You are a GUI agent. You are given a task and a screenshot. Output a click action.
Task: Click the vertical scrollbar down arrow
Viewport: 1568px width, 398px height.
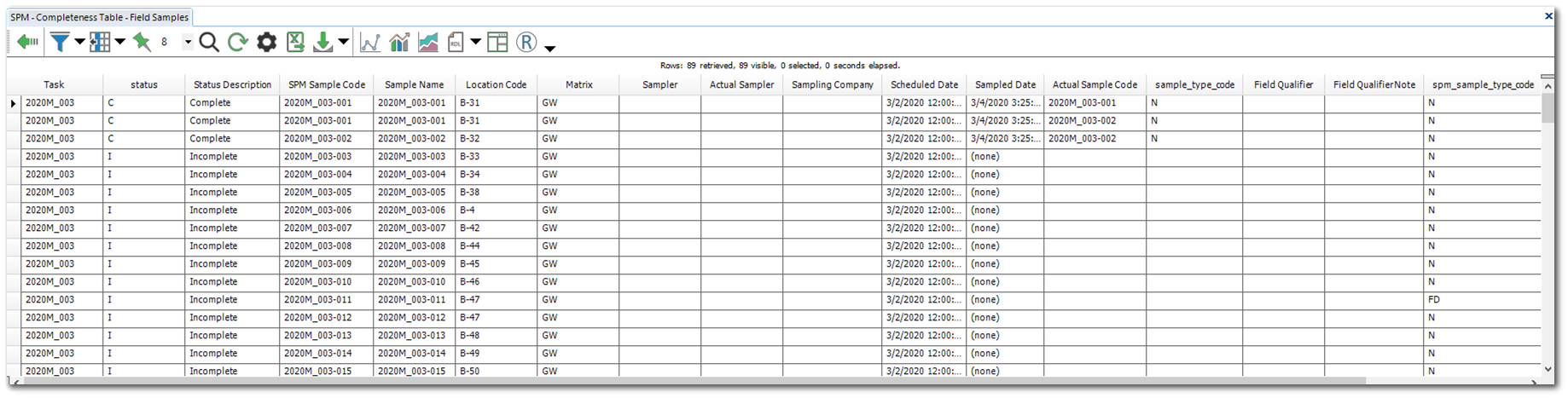(1548, 369)
